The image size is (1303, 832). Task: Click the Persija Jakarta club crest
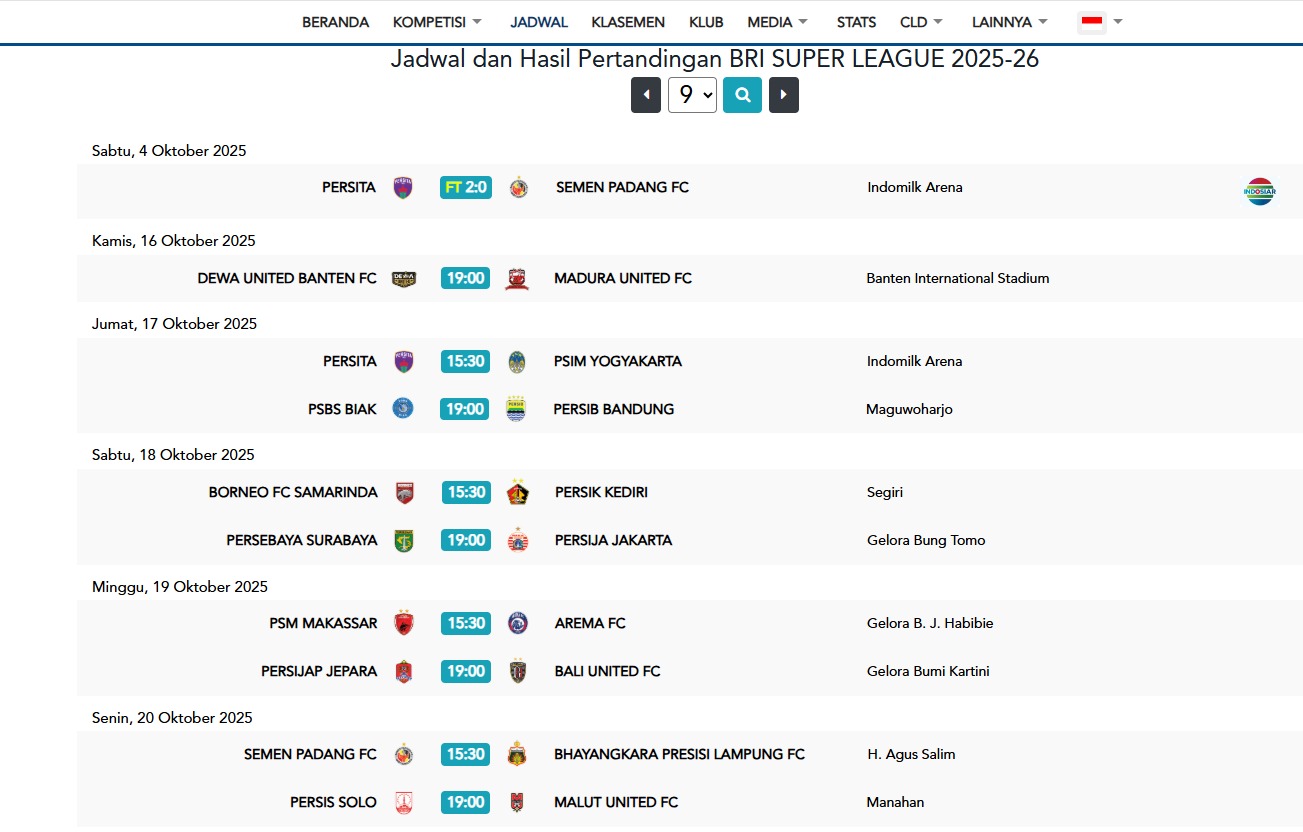click(517, 540)
